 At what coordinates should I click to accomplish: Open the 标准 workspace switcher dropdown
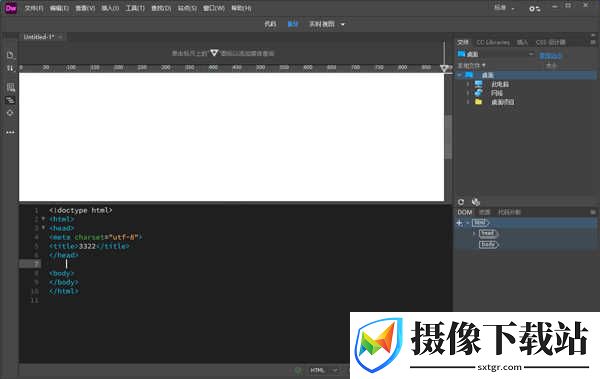point(504,8)
